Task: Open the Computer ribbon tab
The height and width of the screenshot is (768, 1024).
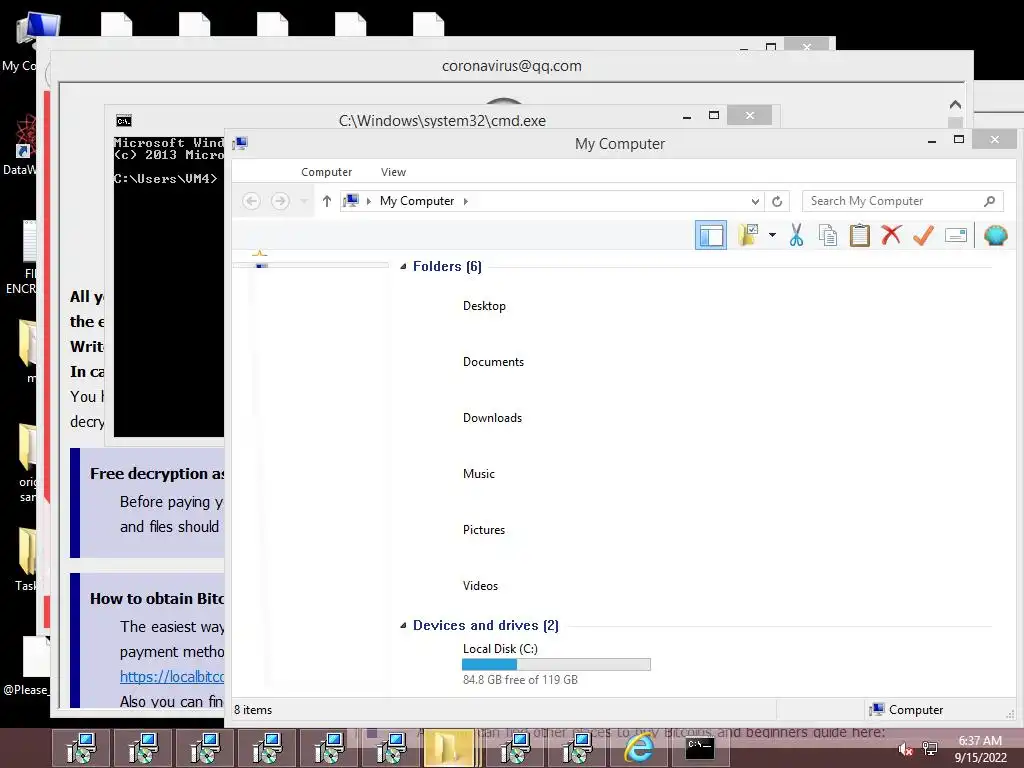Action: point(327,172)
